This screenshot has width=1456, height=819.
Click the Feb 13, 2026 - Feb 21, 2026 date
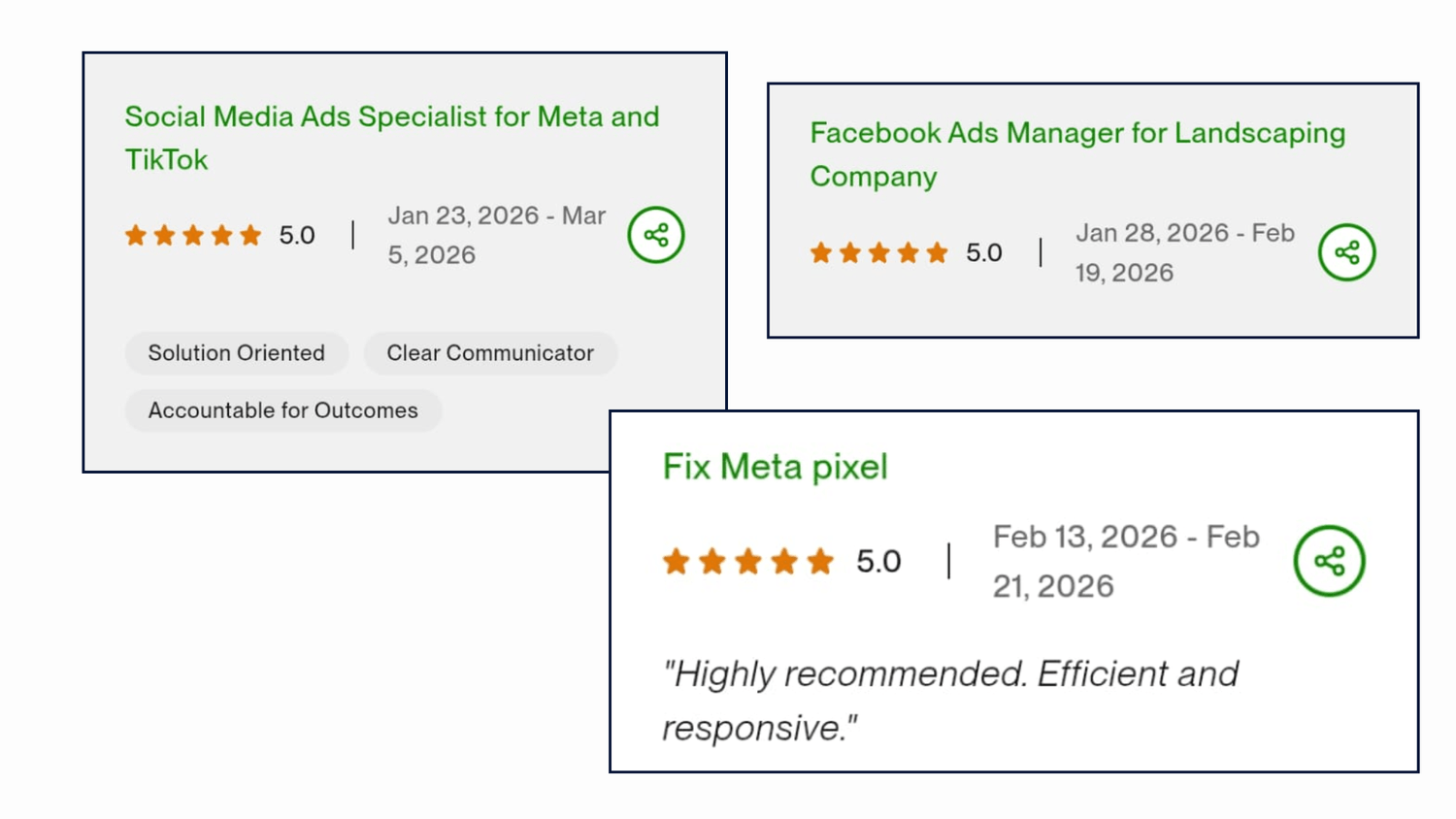tap(1125, 561)
